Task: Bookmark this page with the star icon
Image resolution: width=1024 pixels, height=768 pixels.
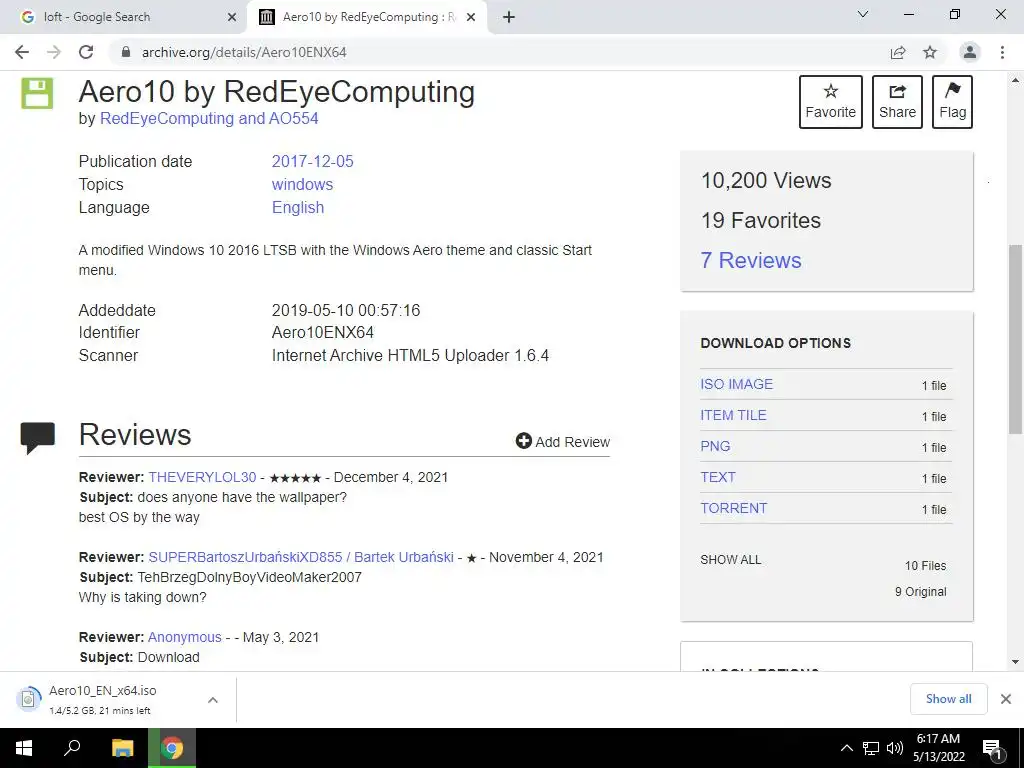Action: (x=930, y=52)
